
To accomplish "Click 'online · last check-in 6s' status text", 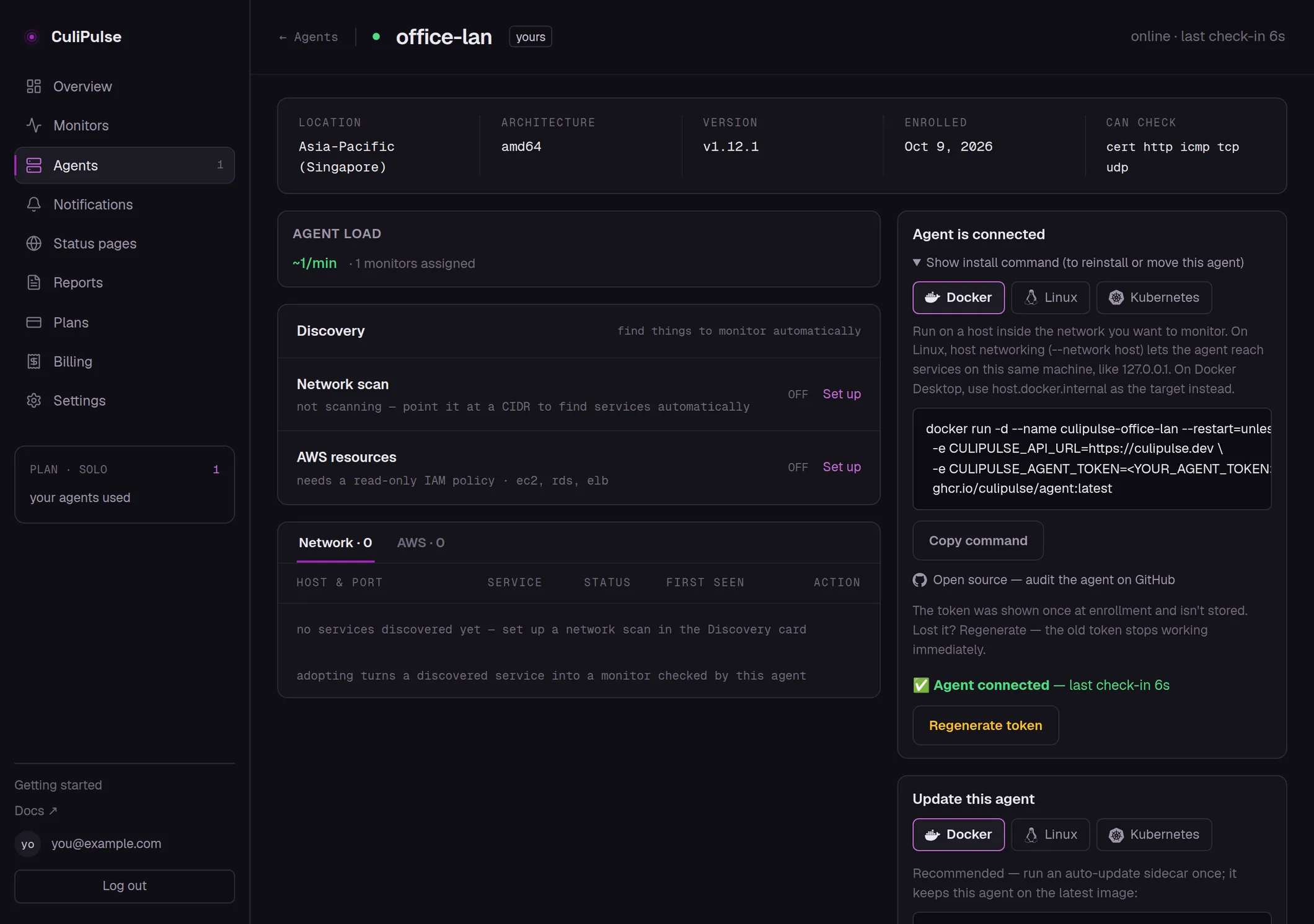I will pos(1207,37).
